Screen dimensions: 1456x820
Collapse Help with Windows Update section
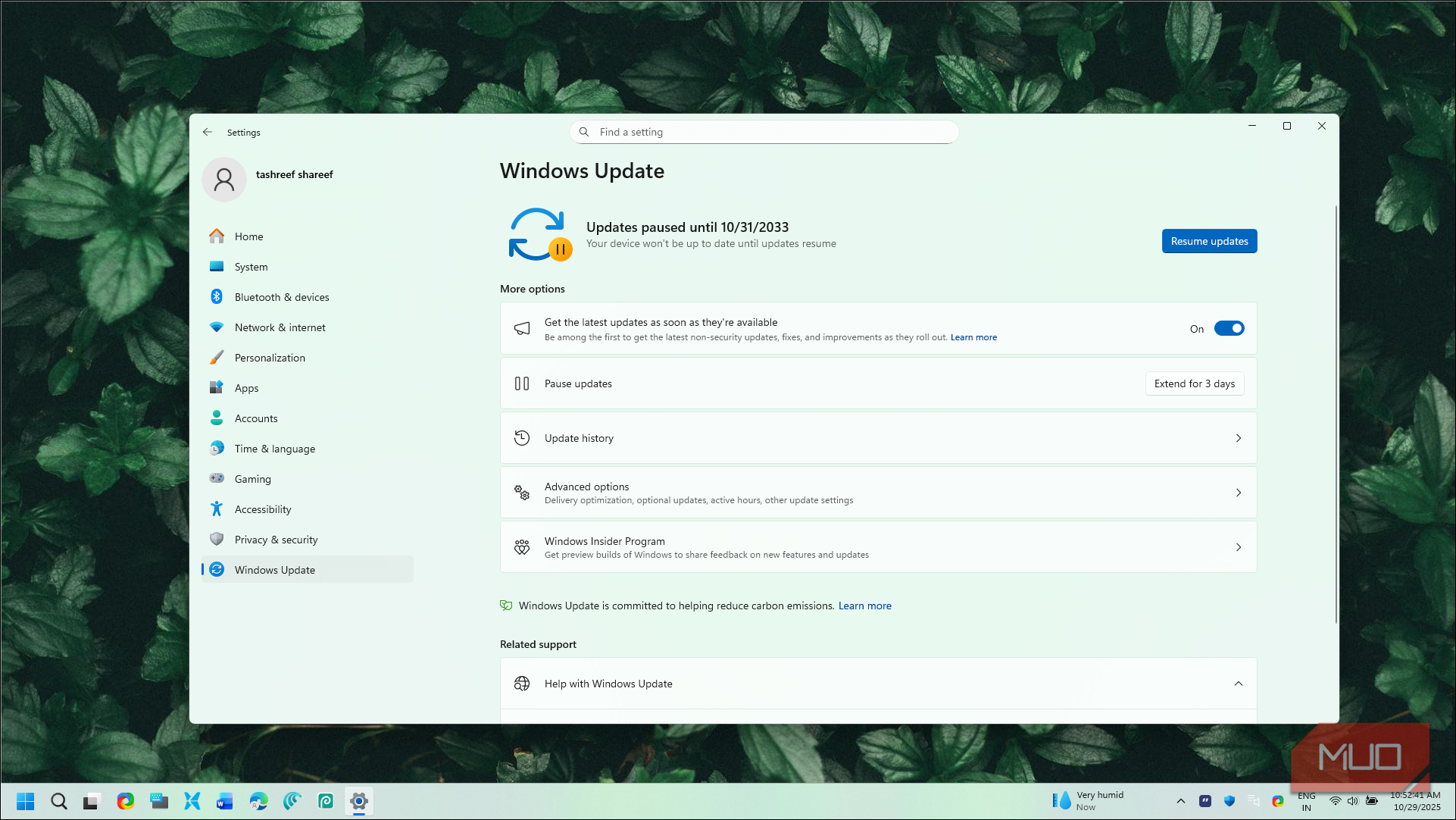coord(1239,684)
